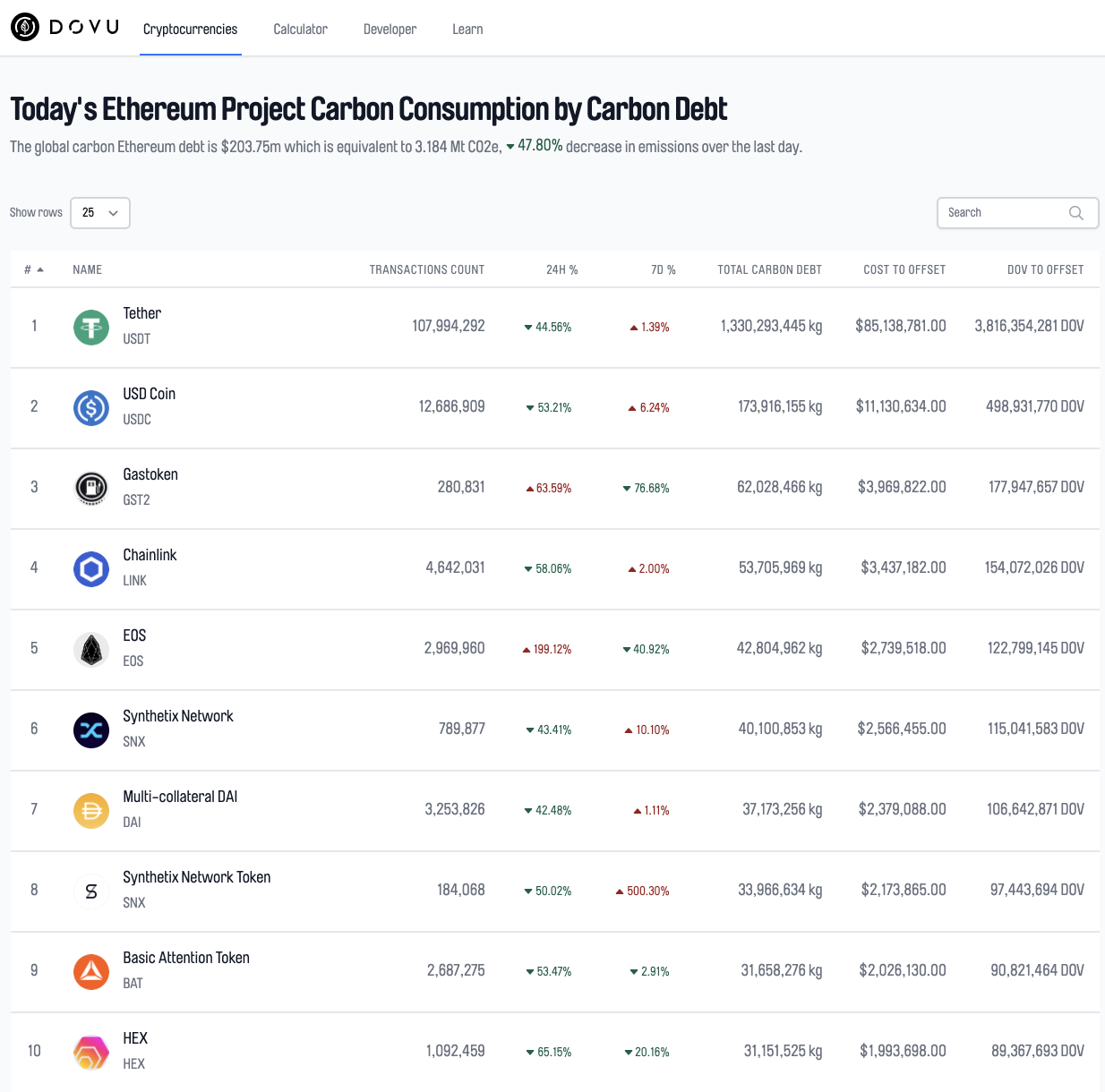
Task: Click the EOS coin icon
Action: (91, 649)
